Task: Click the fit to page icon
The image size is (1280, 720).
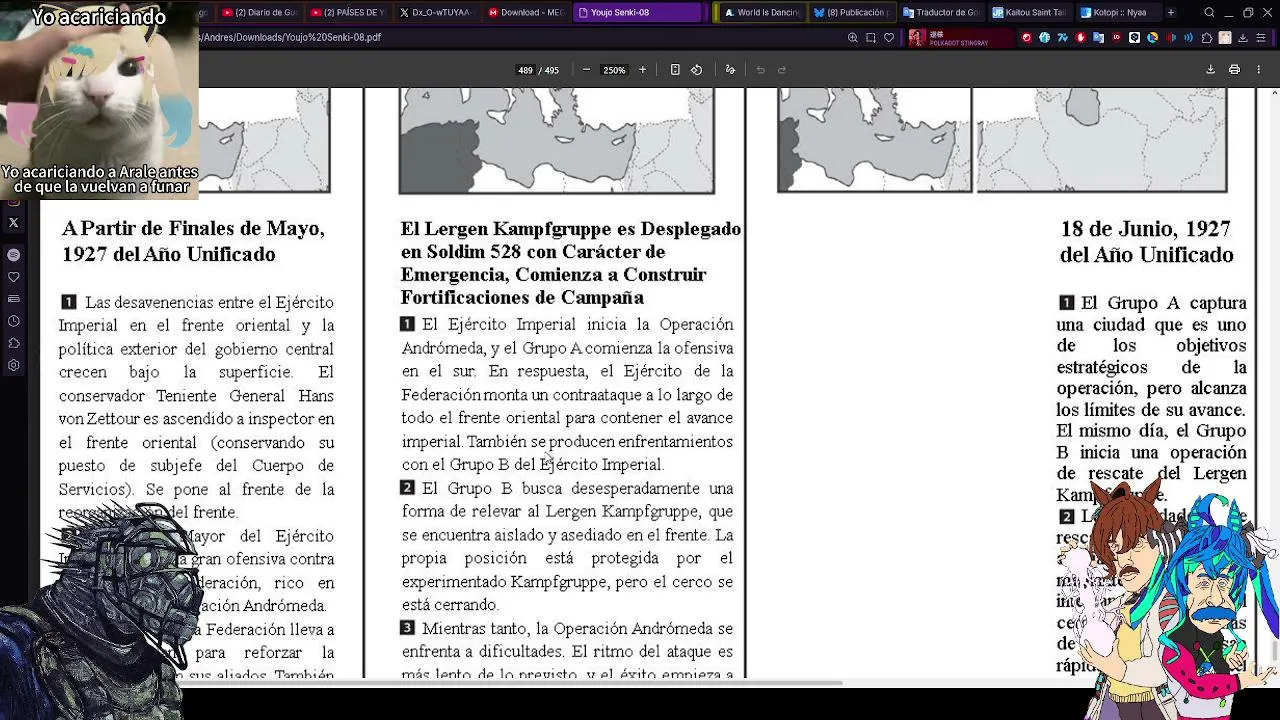Action: pyautogui.click(x=675, y=70)
